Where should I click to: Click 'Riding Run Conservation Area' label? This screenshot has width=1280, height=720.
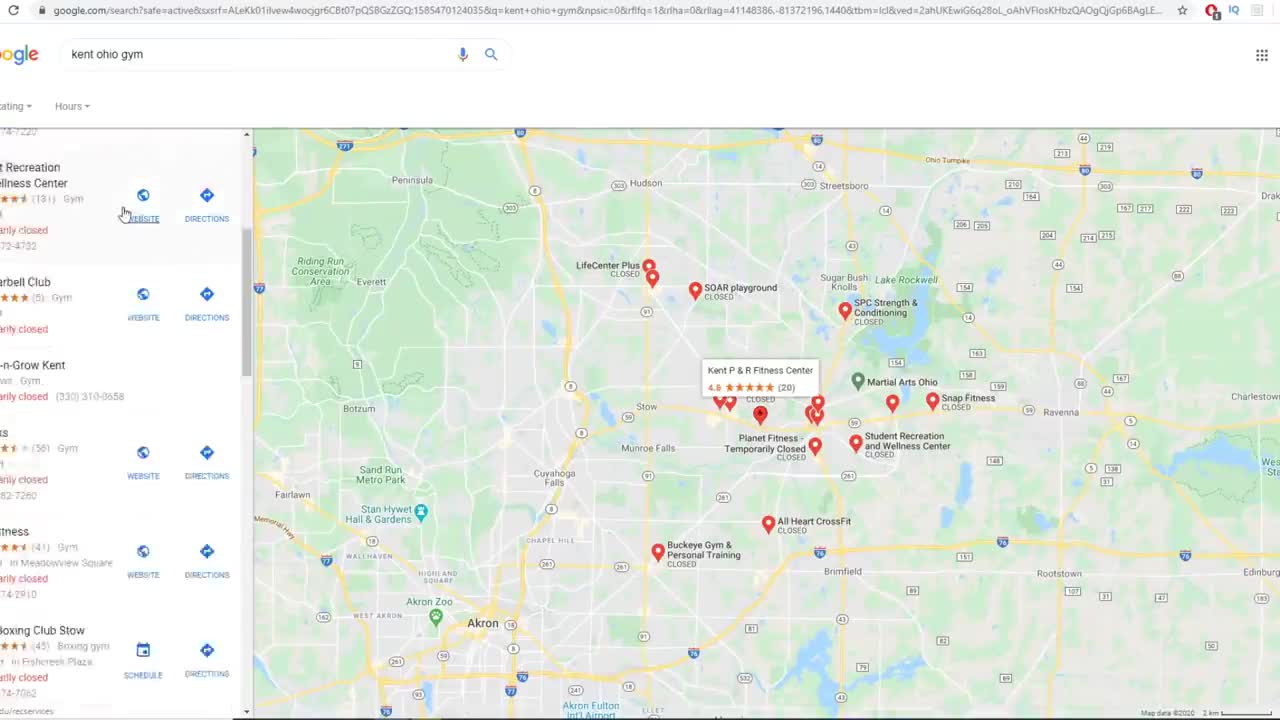323,271
